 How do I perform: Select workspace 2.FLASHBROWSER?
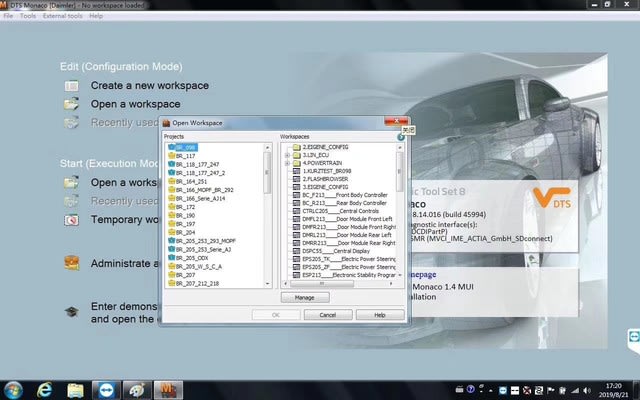tap(320, 179)
